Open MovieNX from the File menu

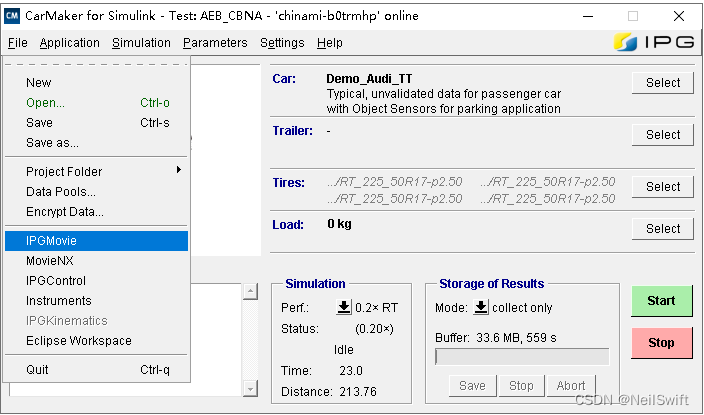pos(96,261)
